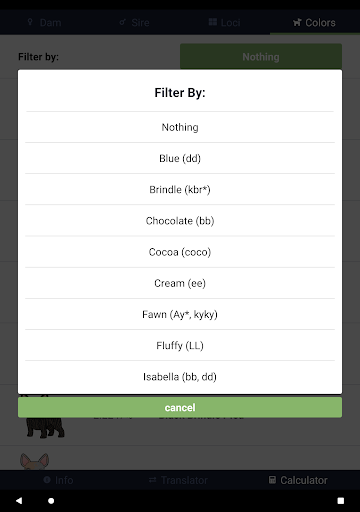Switch to the Sire tab

tap(135, 22)
